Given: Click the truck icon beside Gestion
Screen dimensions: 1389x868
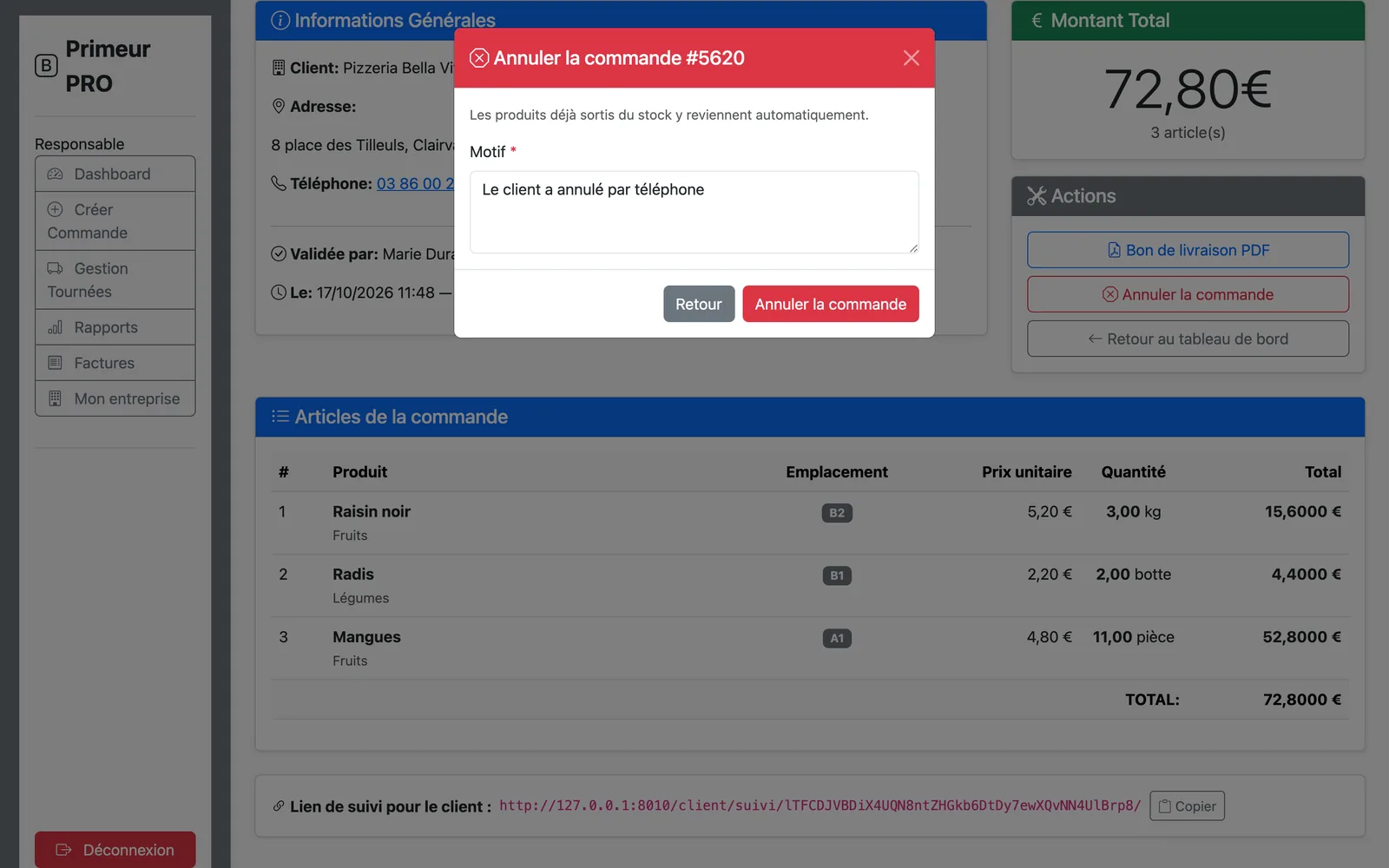Looking at the screenshot, I should [x=56, y=268].
